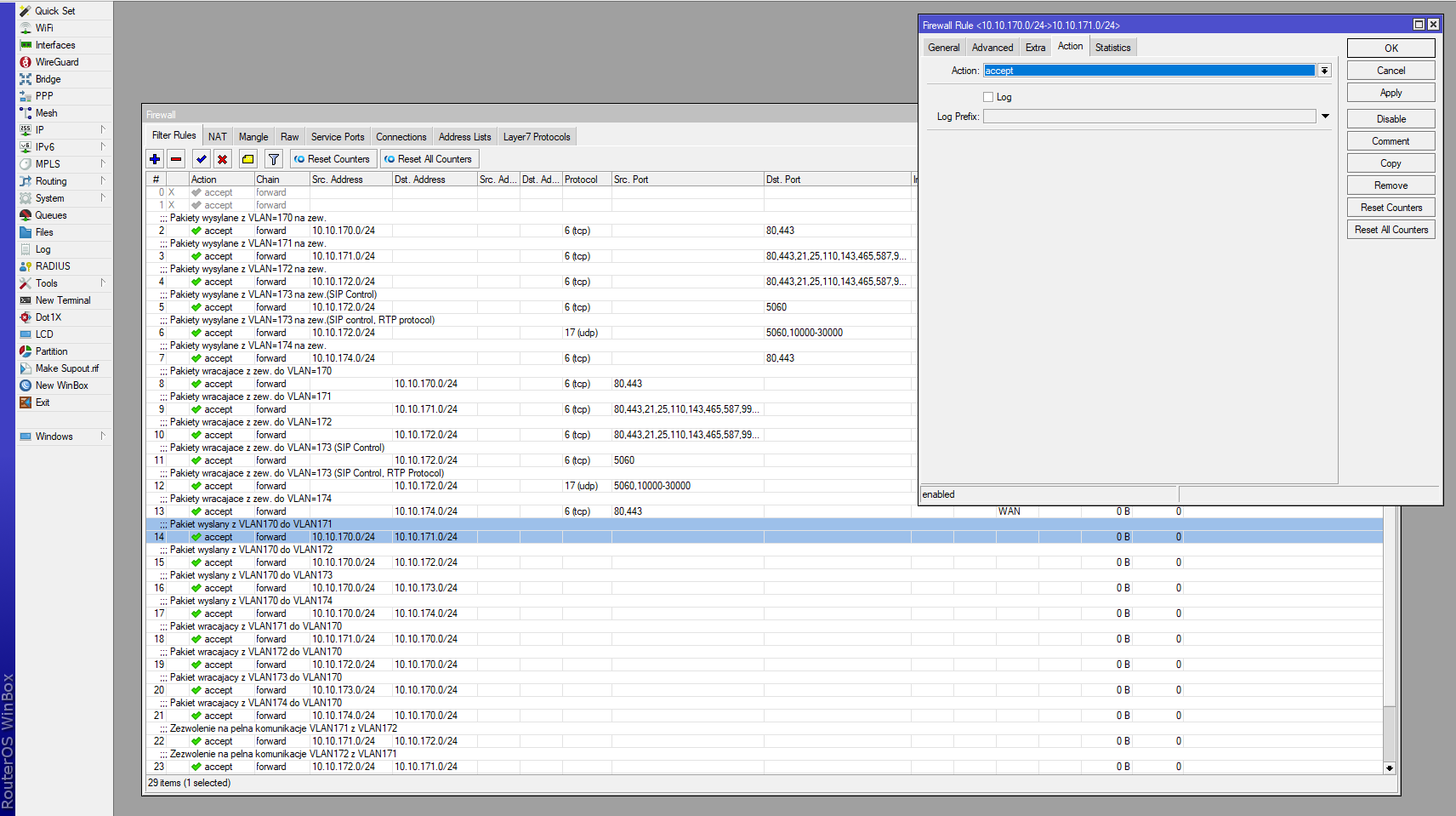Add comment with yellow note icon
This screenshot has height=816, width=1456.
pos(247,159)
